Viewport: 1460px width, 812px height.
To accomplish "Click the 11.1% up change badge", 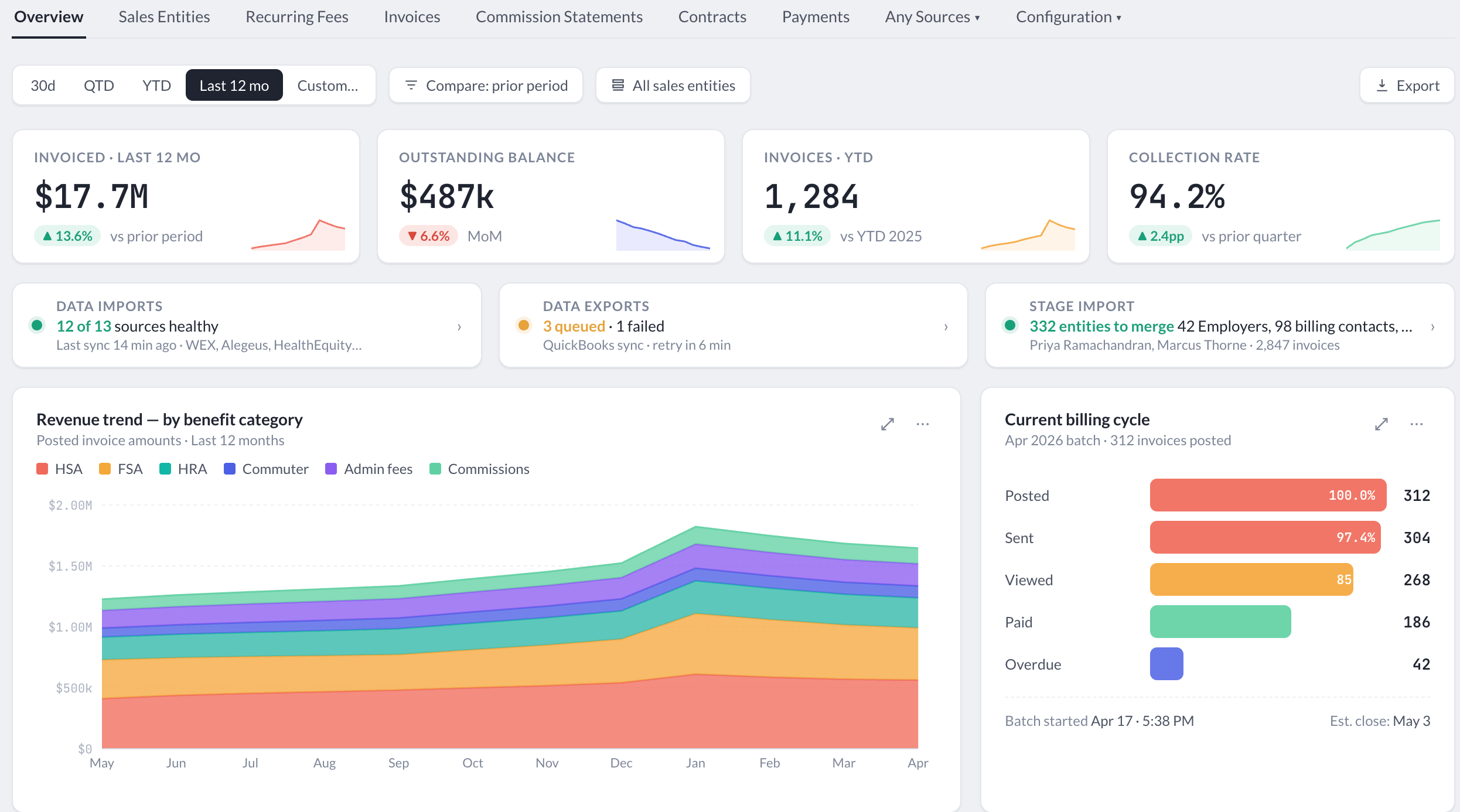I will pos(797,236).
